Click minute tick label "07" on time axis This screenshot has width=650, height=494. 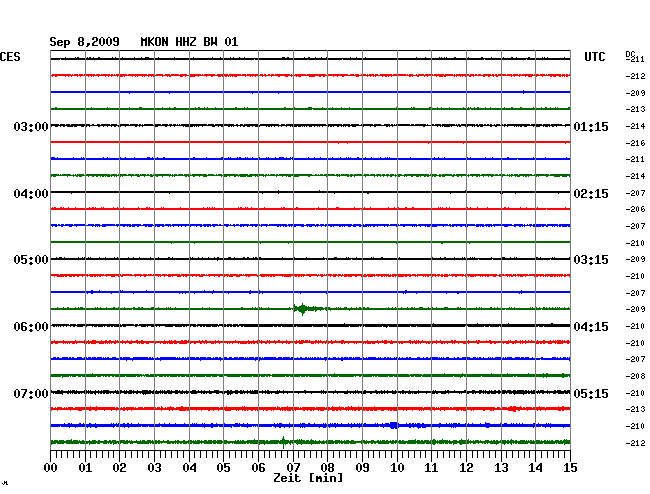click(293, 468)
